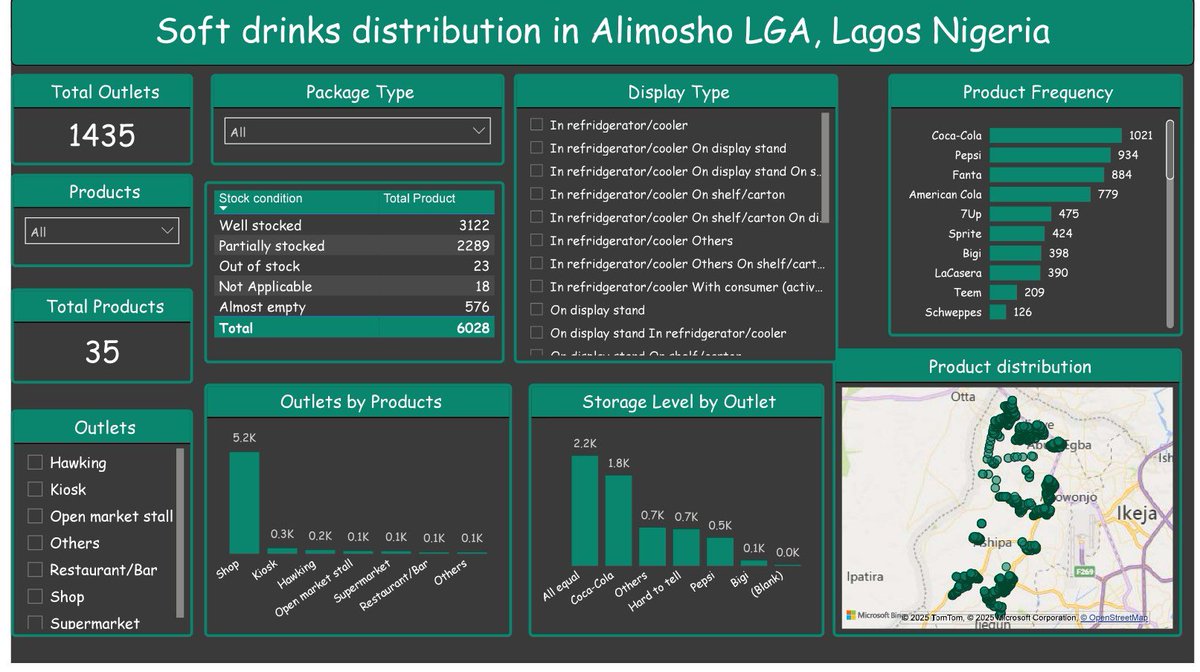Click the Total Product column header

tap(419, 198)
